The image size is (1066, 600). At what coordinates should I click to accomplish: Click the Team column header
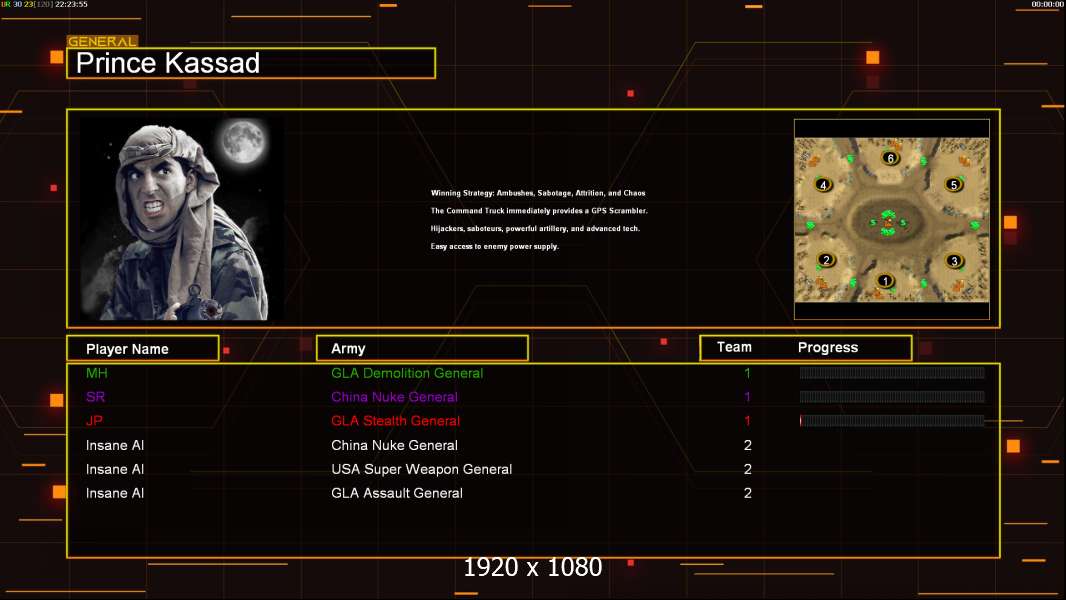734,347
